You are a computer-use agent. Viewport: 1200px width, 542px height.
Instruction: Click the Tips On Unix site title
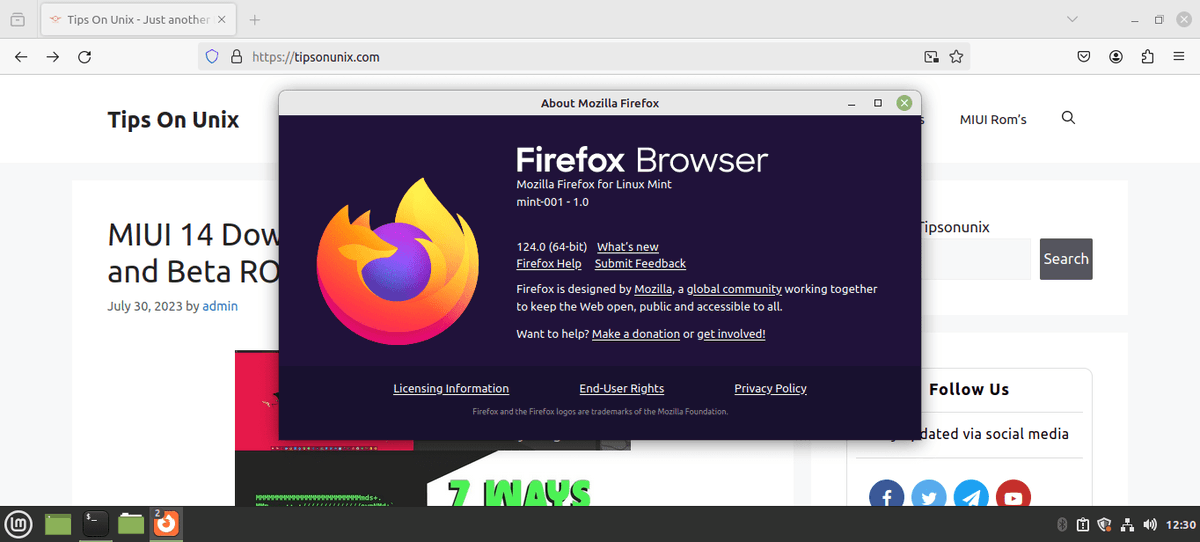coord(173,120)
